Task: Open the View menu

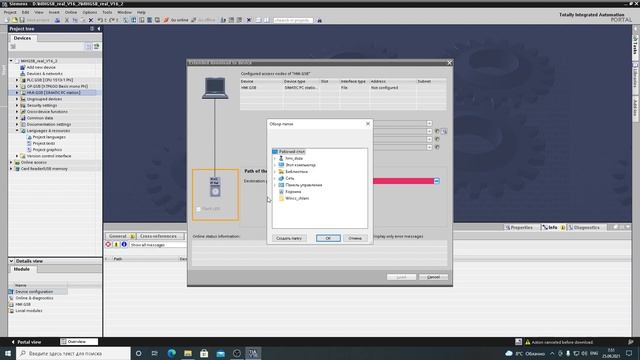Action: [x=39, y=12]
